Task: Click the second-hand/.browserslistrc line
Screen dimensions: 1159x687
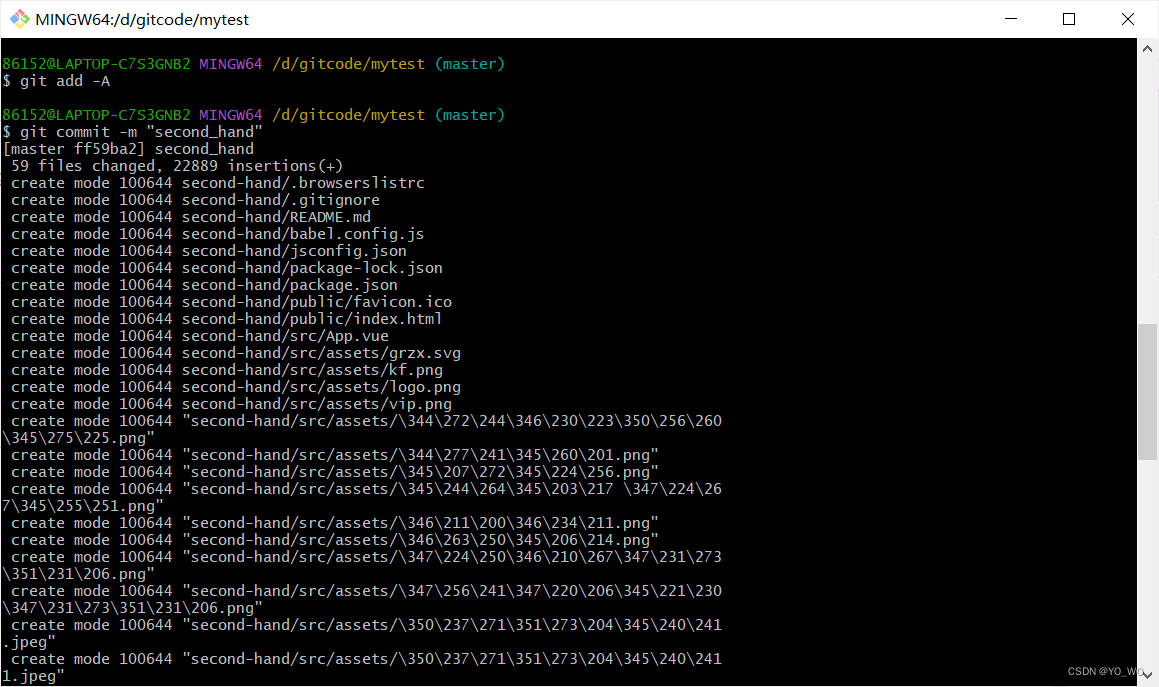Action: coord(218,183)
